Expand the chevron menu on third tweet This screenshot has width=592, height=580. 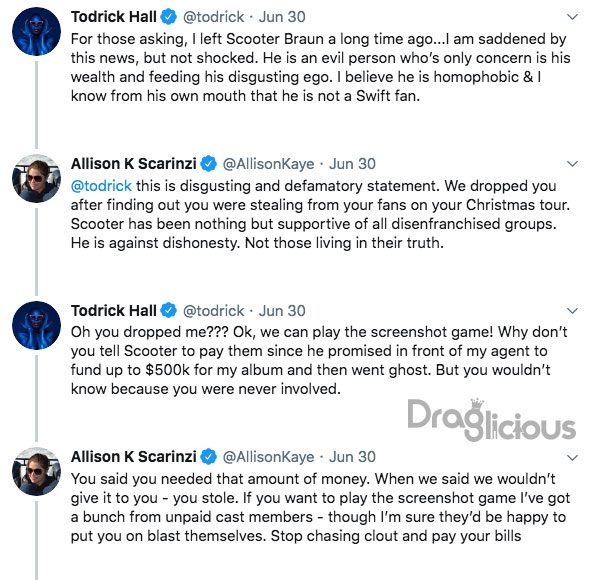pyautogui.click(x=573, y=311)
